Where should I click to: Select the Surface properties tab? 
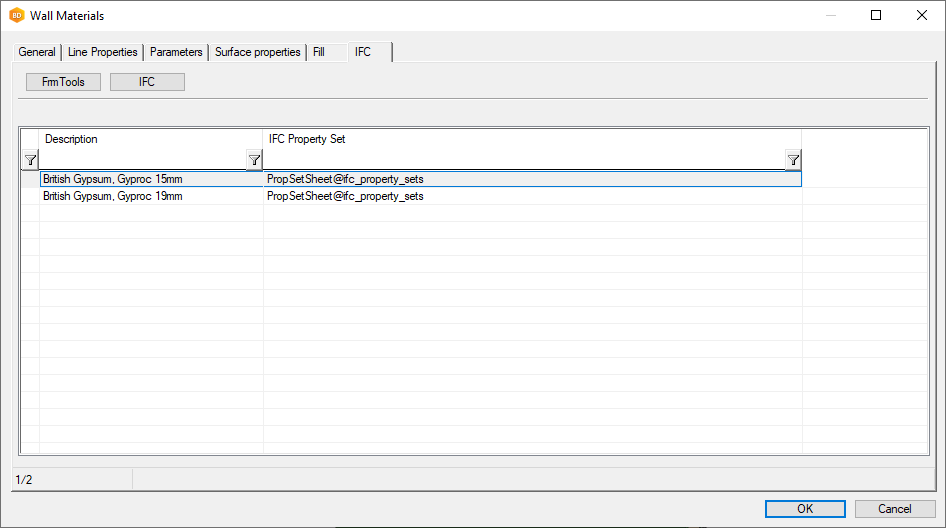[x=257, y=52]
